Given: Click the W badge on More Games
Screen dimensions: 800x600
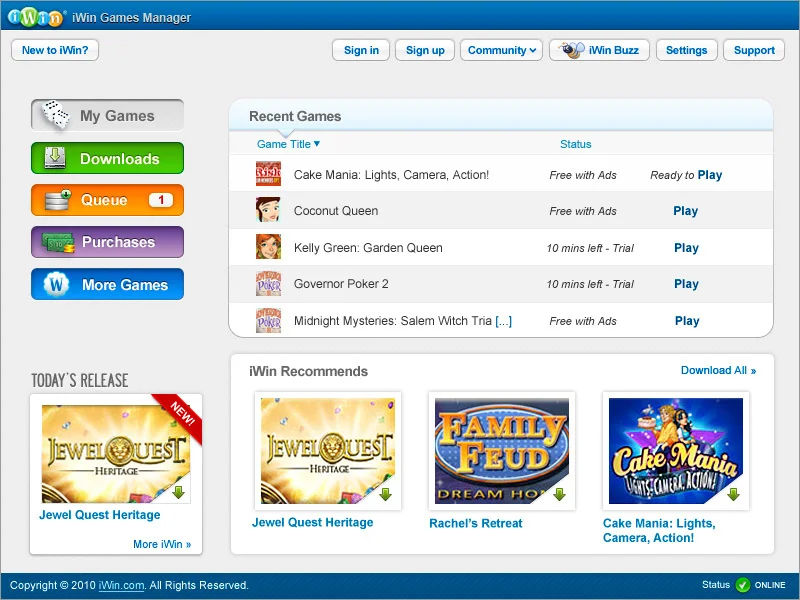Looking at the screenshot, I should click(x=56, y=284).
